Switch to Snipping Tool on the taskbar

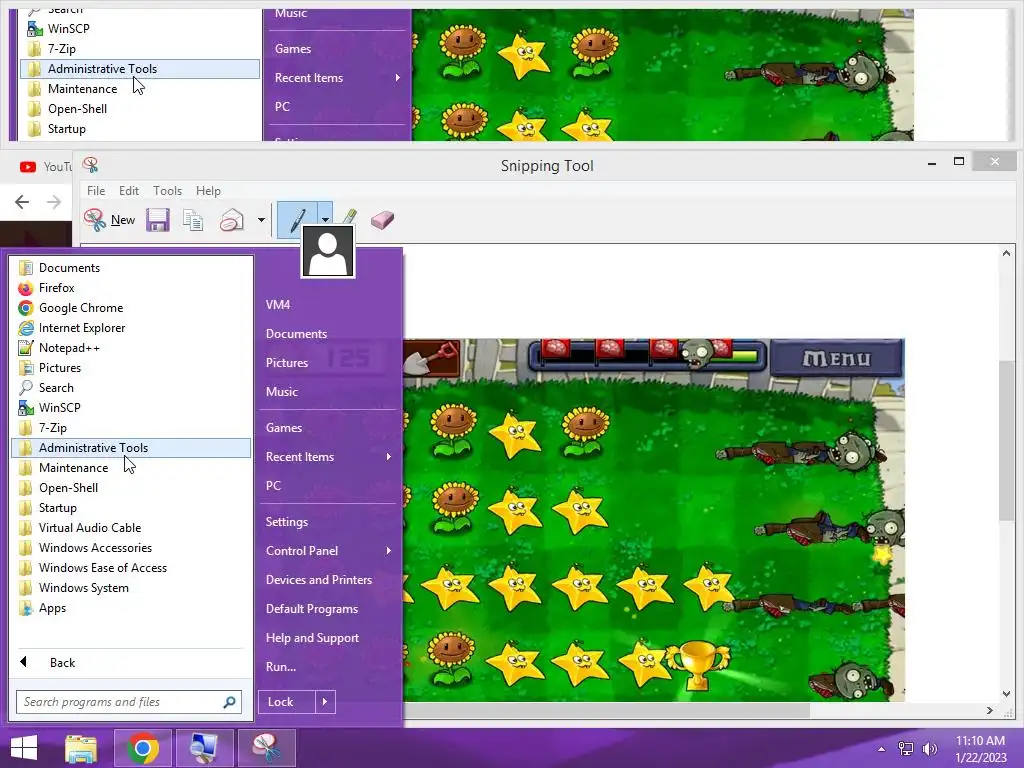pos(266,748)
